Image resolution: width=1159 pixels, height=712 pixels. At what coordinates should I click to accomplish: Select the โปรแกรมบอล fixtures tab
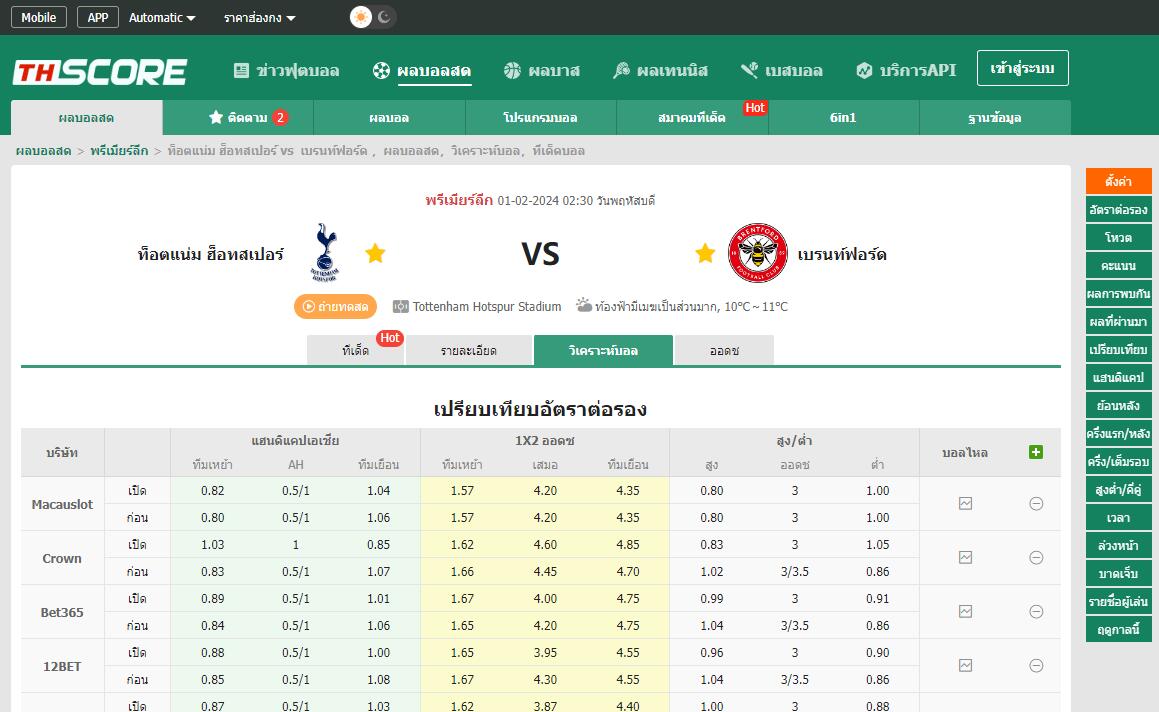point(540,118)
